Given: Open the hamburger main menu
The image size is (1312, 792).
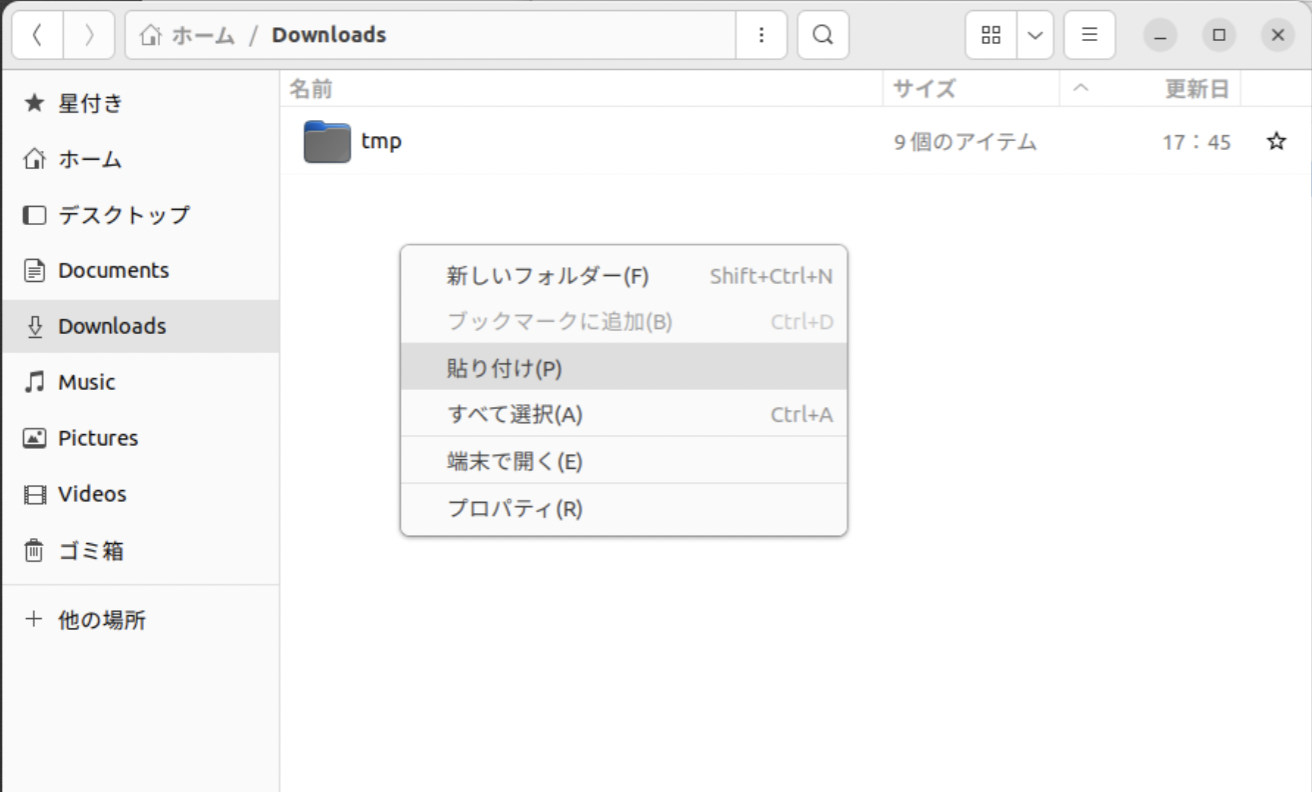Looking at the screenshot, I should coord(1090,35).
